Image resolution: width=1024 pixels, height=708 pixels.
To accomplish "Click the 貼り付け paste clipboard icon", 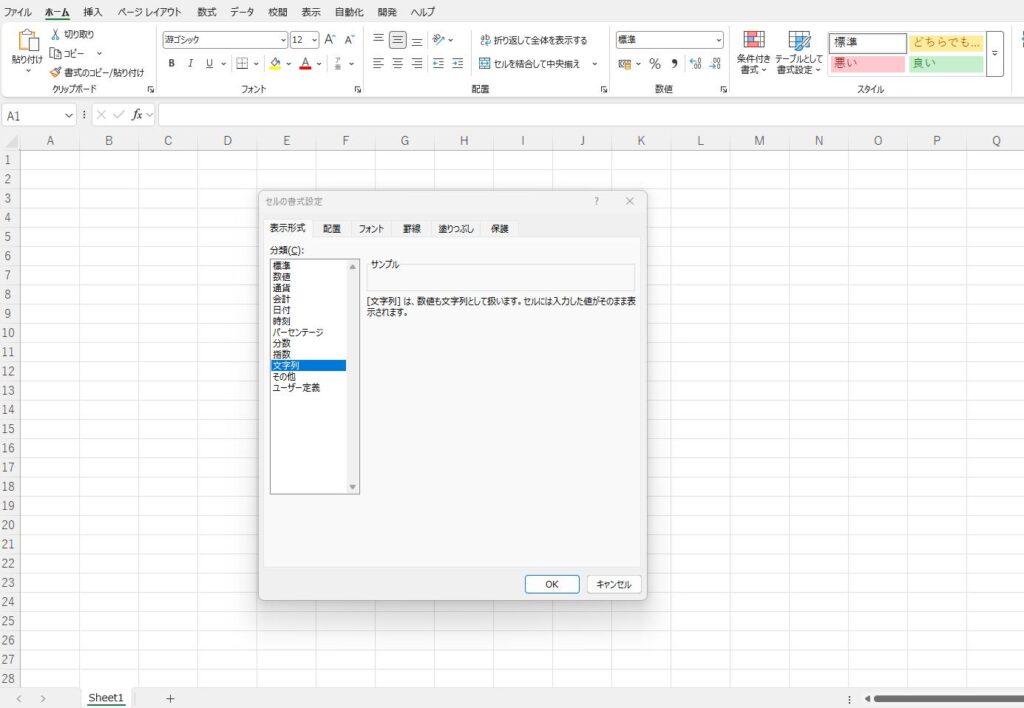I will click(27, 48).
